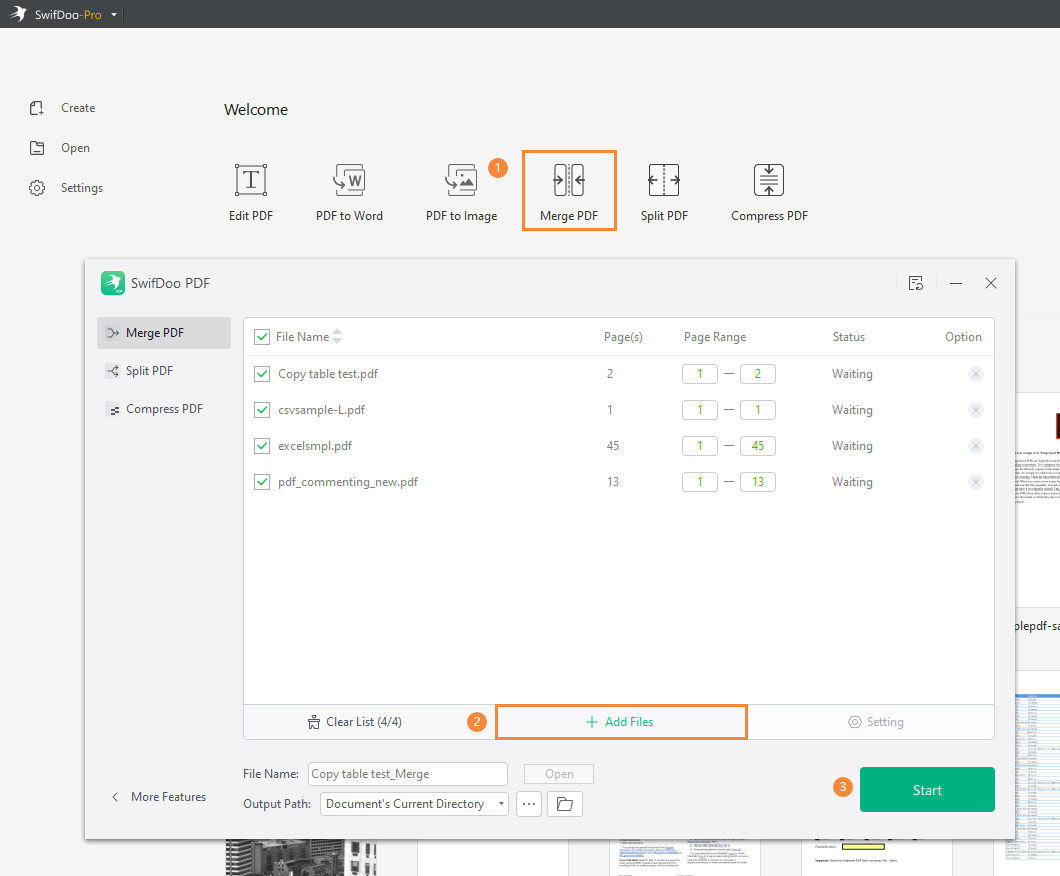Uncheck csvsample-L.pdf checkbox
Image resolution: width=1060 pixels, height=876 pixels.
262,410
